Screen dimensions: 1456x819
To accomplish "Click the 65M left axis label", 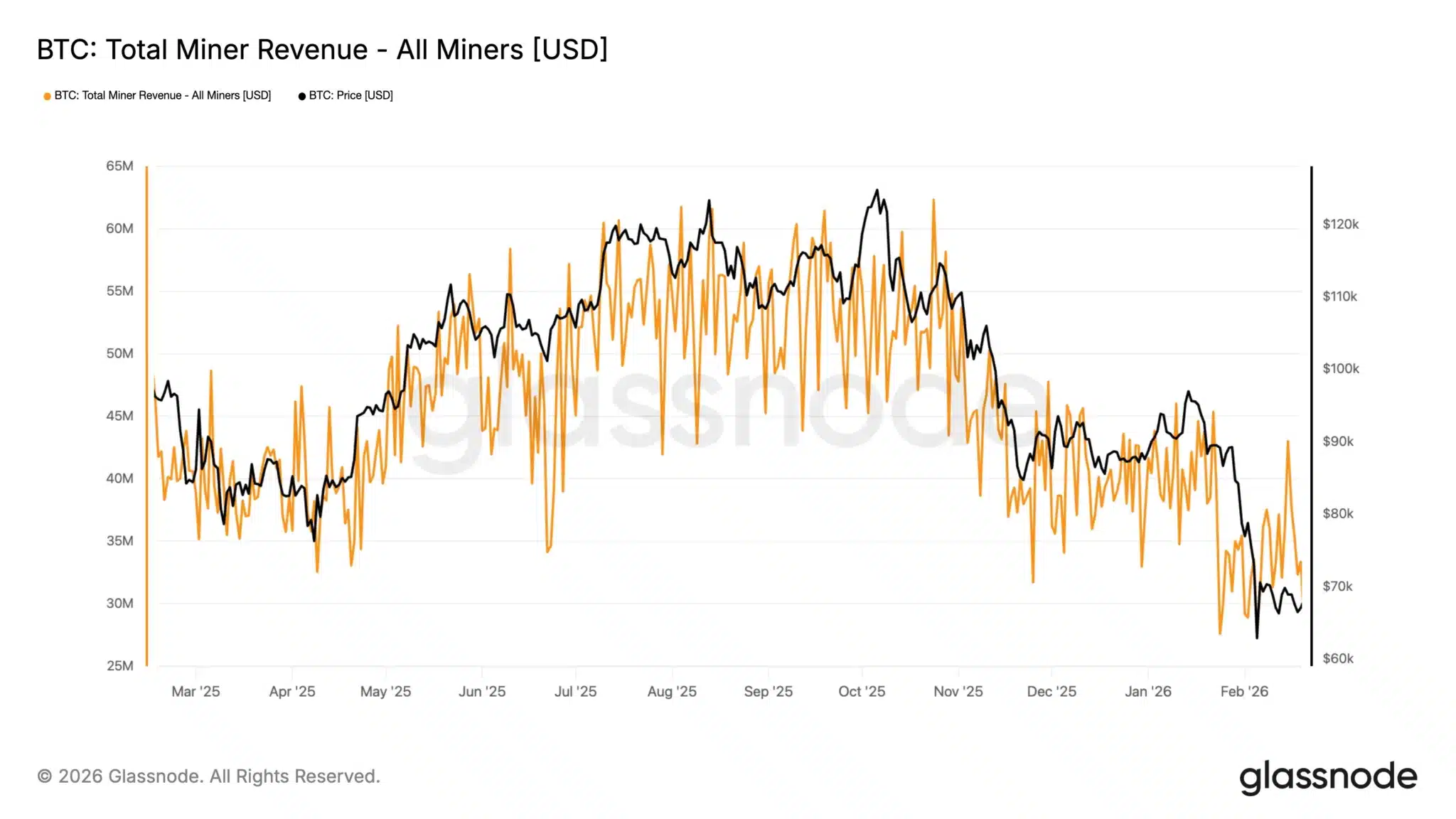I will (119, 166).
